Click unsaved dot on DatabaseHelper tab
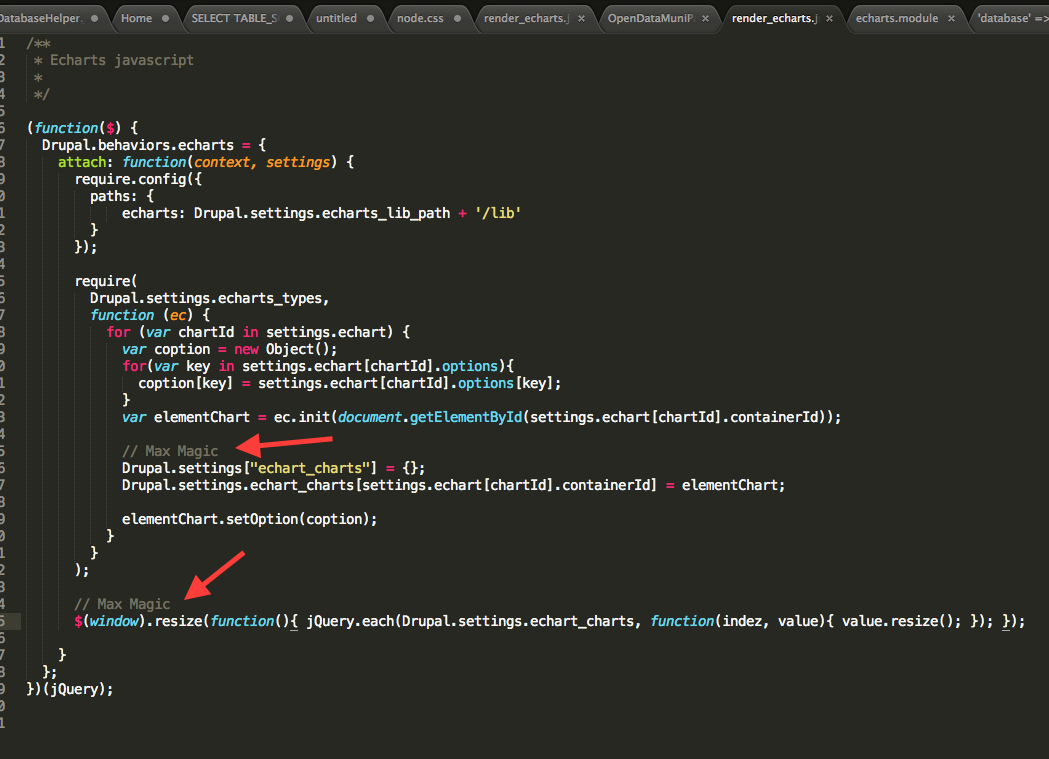1049x759 pixels. click(x=92, y=18)
